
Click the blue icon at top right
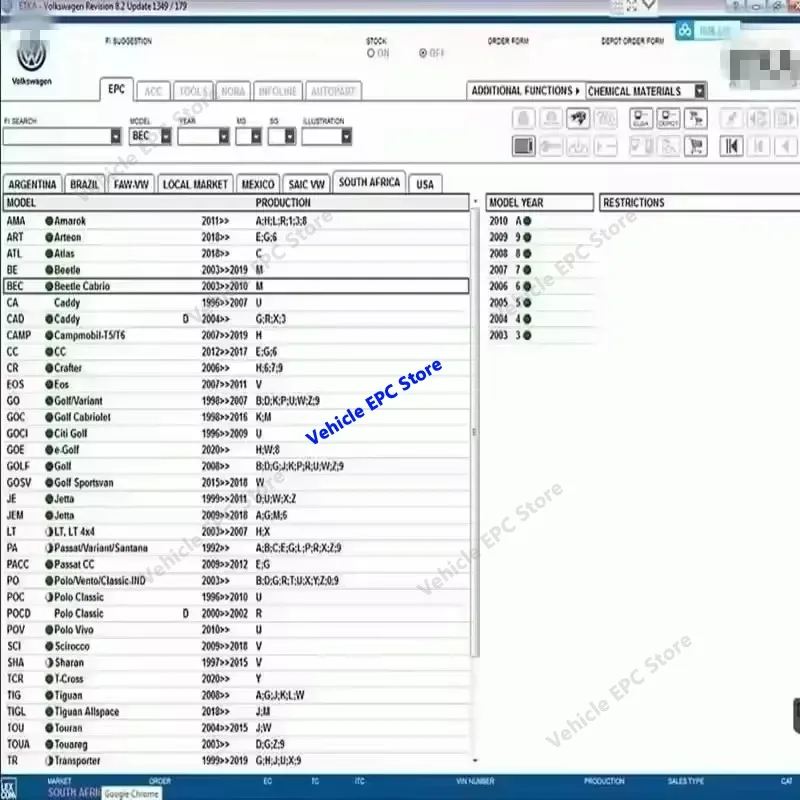tap(685, 30)
